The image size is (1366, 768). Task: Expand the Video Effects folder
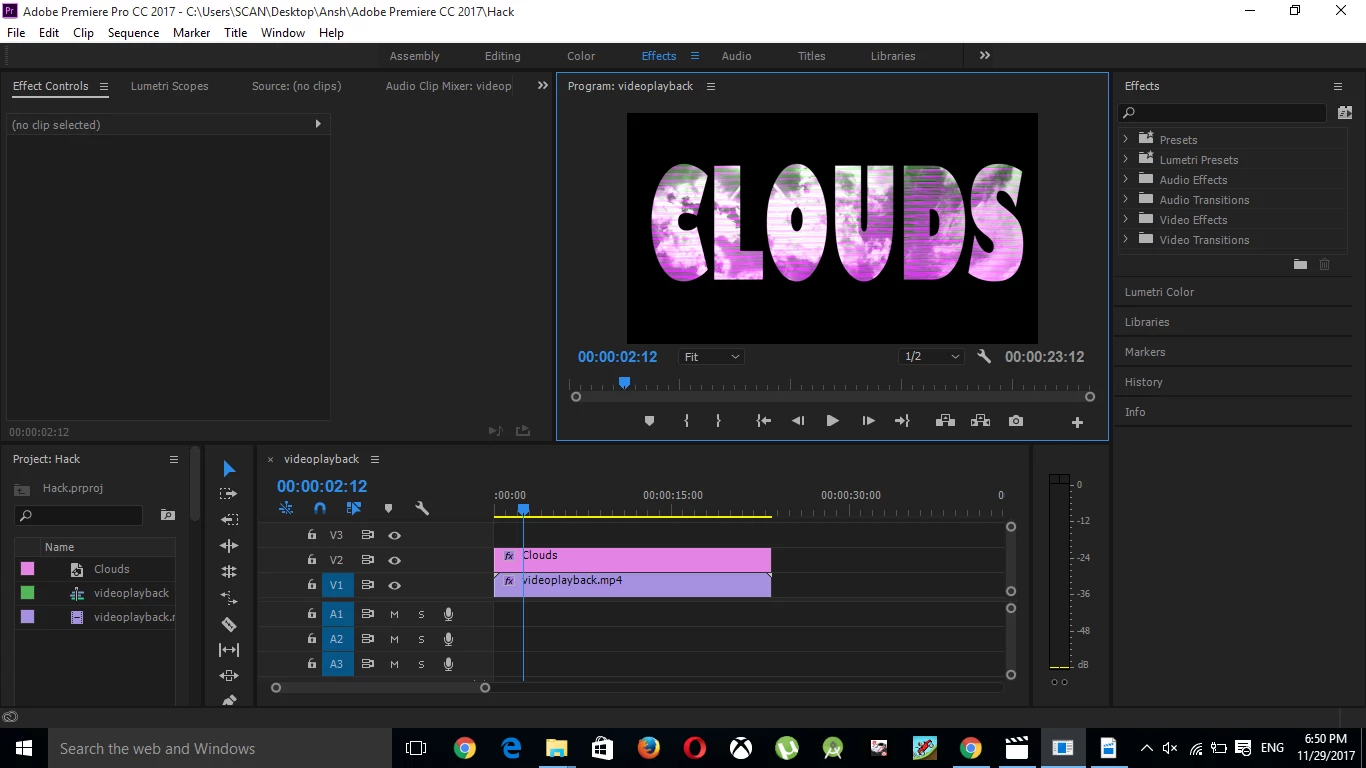[x=1126, y=219]
